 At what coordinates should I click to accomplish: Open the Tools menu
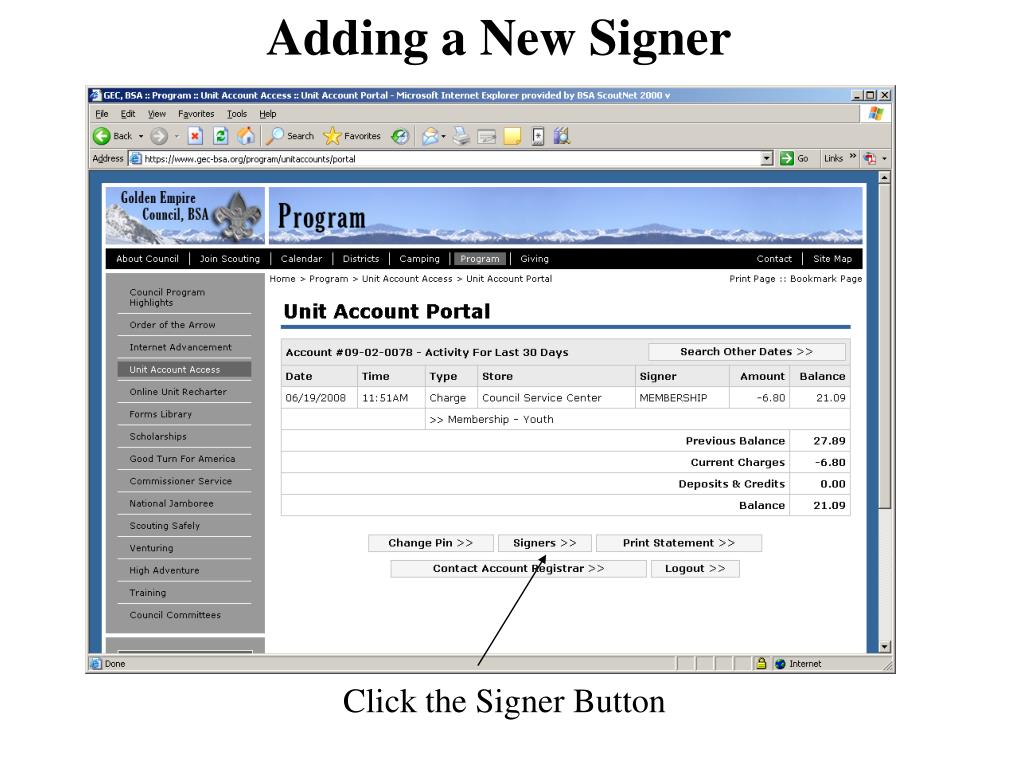[237, 114]
